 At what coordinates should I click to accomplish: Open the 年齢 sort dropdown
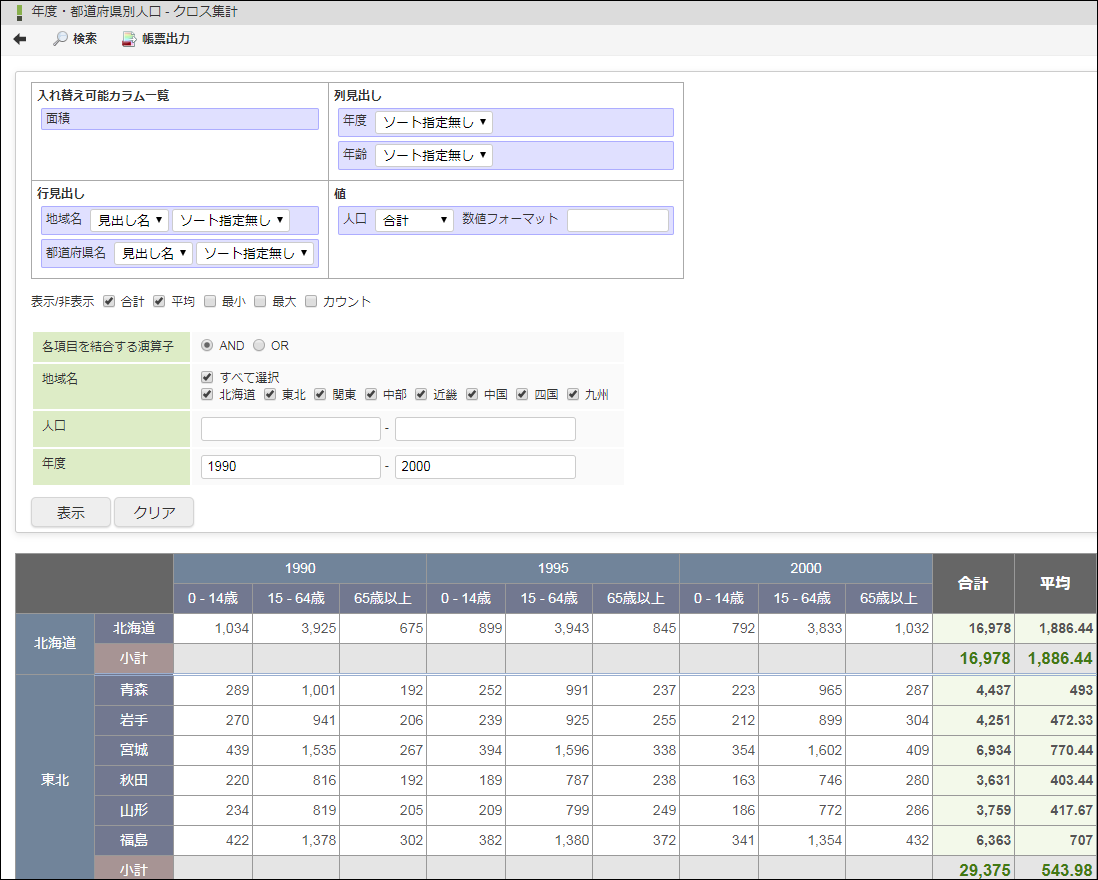click(x=434, y=156)
